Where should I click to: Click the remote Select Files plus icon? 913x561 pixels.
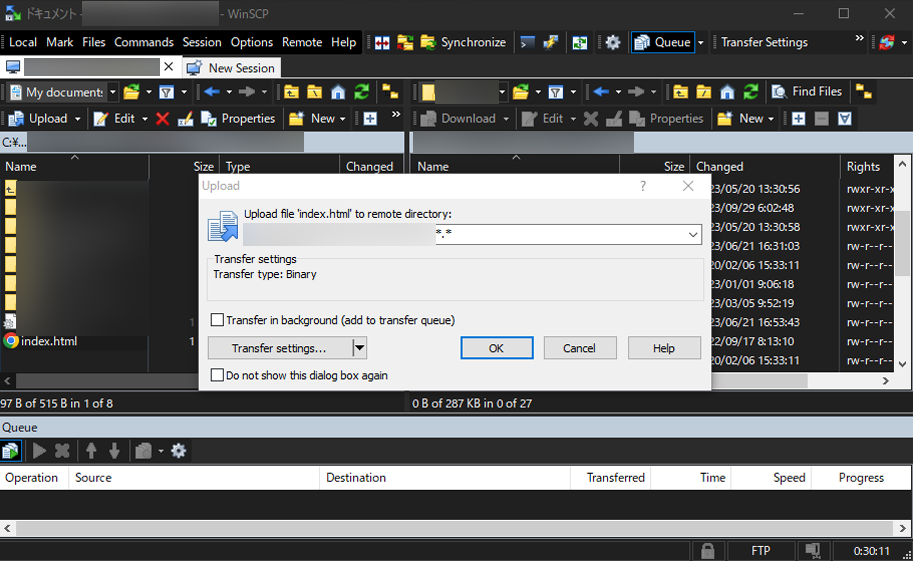(798, 119)
